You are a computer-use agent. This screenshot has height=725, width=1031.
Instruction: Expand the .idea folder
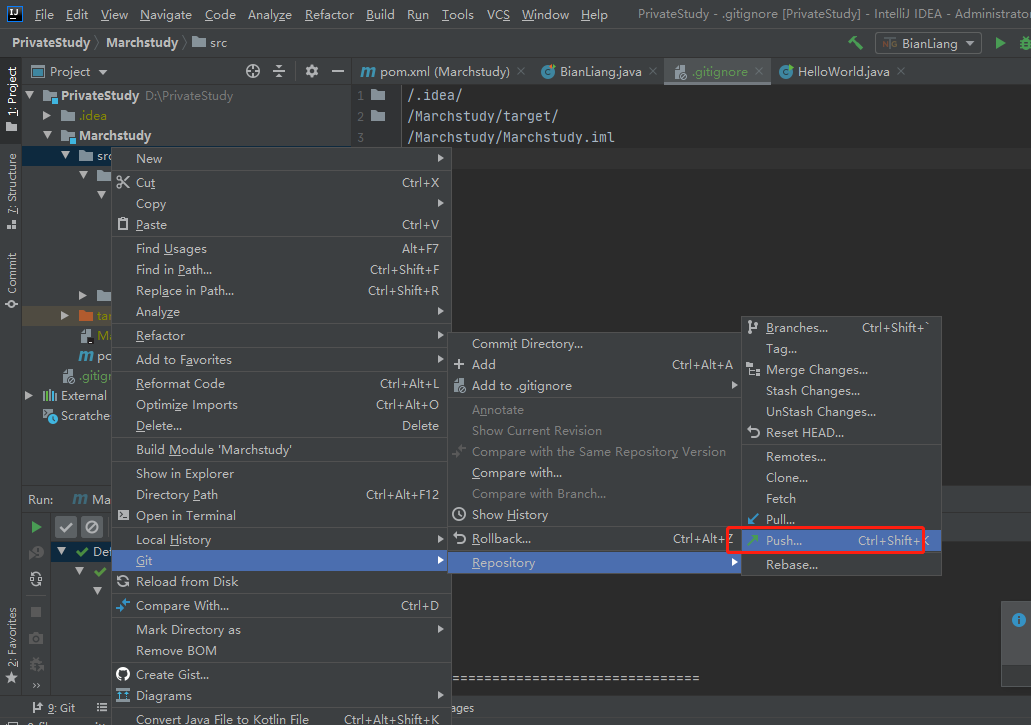[47, 116]
